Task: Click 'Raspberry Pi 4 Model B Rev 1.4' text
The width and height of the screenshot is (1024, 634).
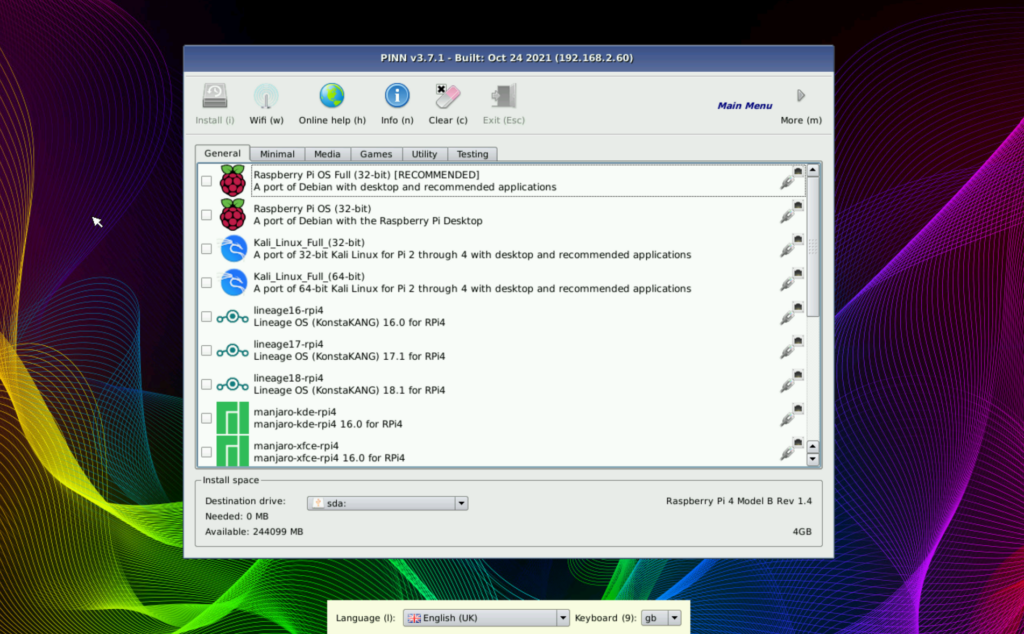Action: [x=739, y=501]
